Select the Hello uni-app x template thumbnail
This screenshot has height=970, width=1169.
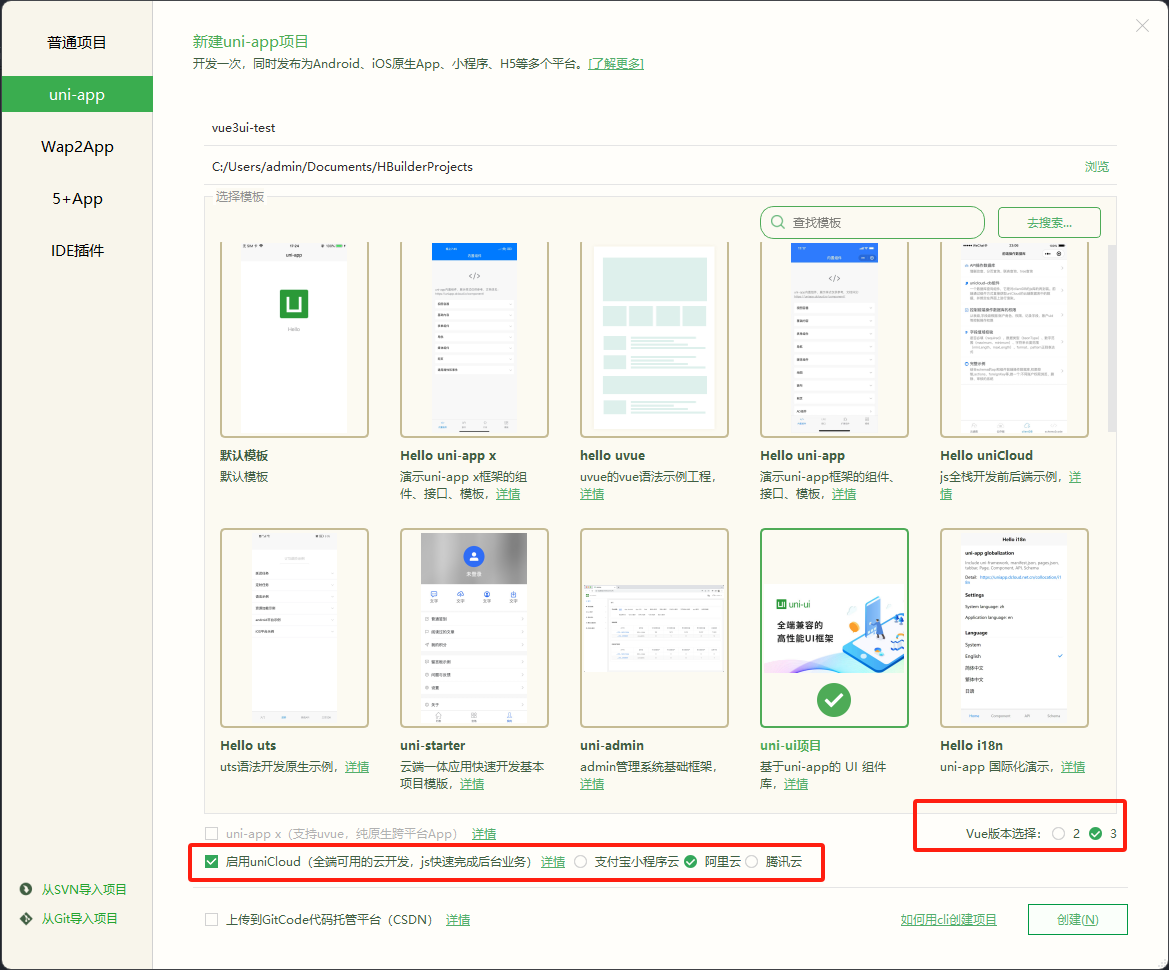474,339
